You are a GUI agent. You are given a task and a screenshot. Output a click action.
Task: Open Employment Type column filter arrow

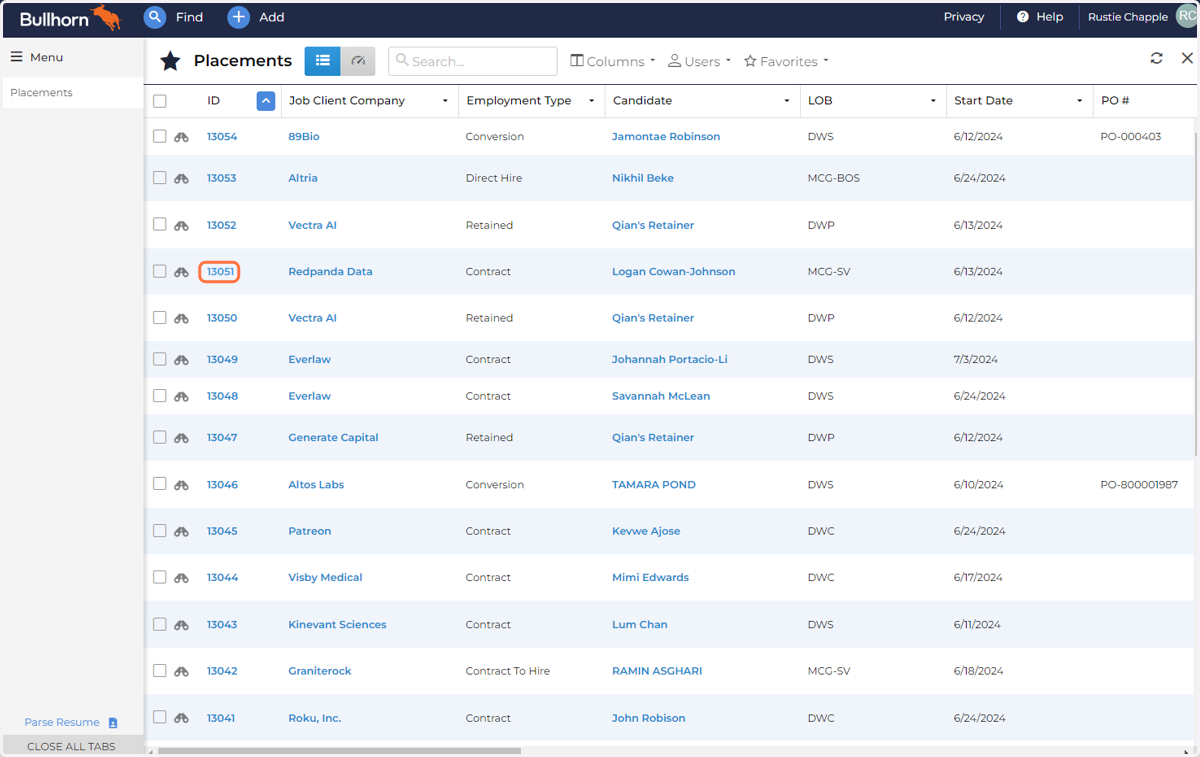click(591, 101)
